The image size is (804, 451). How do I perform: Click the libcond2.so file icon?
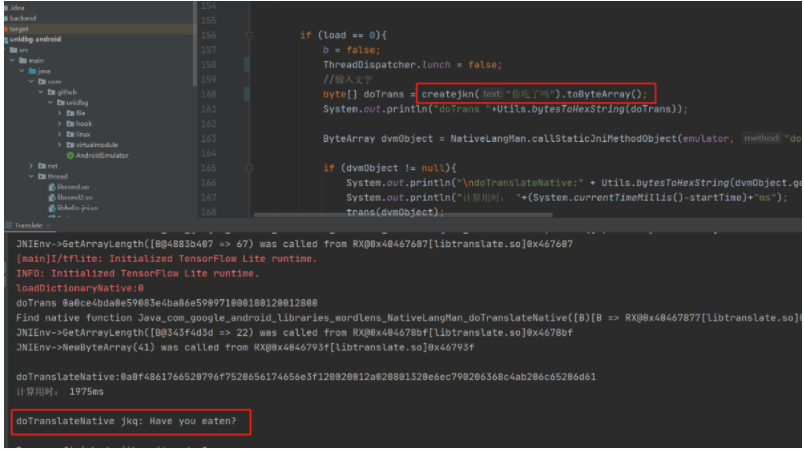52,197
